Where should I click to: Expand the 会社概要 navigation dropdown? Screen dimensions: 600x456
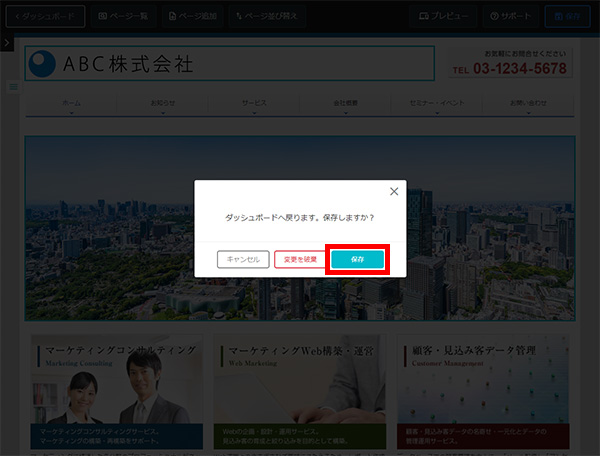pyautogui.click(x=346, y=106)
